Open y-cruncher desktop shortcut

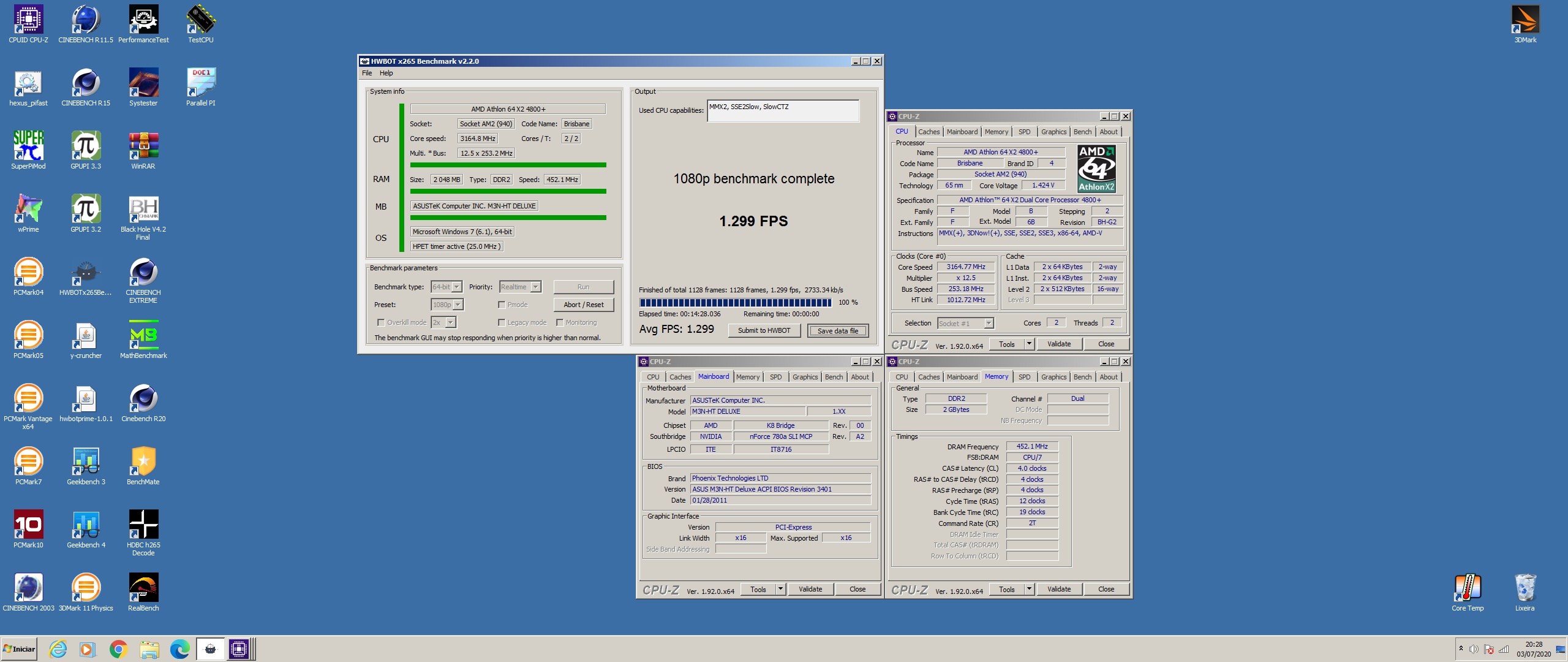pyautogui.click(x=86, y=339)
